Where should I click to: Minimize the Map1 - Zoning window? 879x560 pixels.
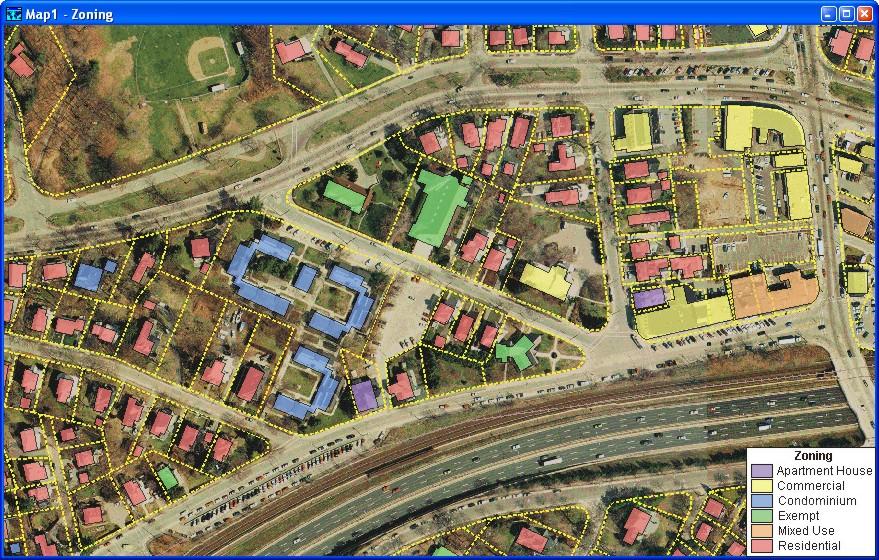[828, 14]
